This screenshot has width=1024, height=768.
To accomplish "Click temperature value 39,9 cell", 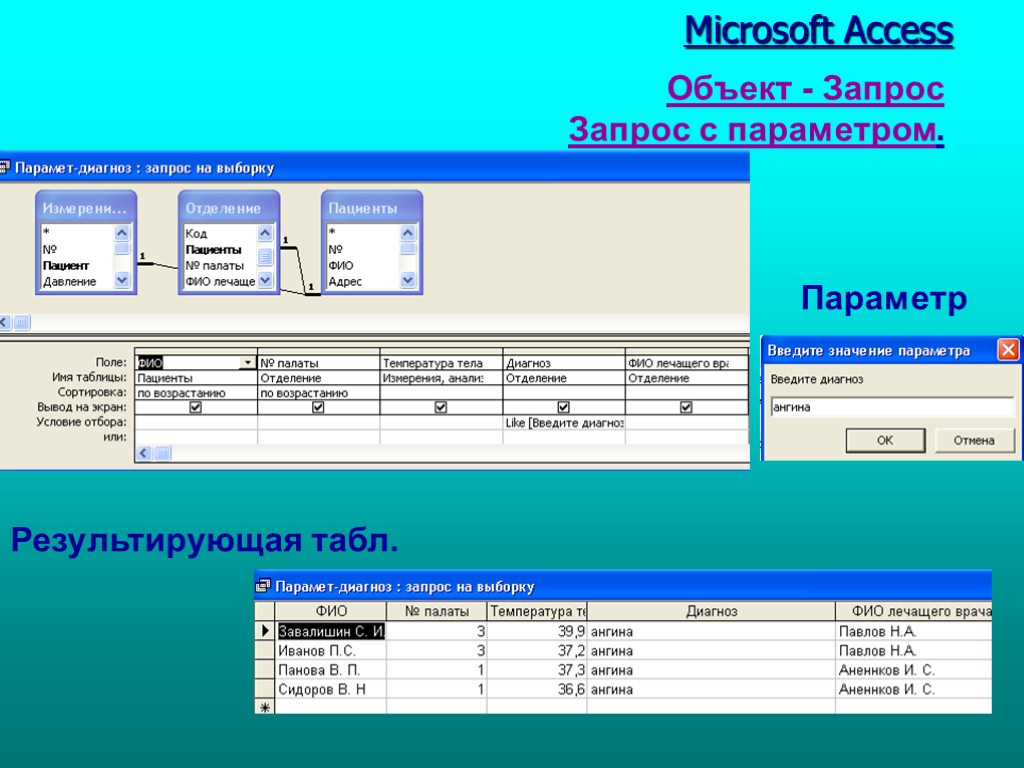I will [537, 631].
